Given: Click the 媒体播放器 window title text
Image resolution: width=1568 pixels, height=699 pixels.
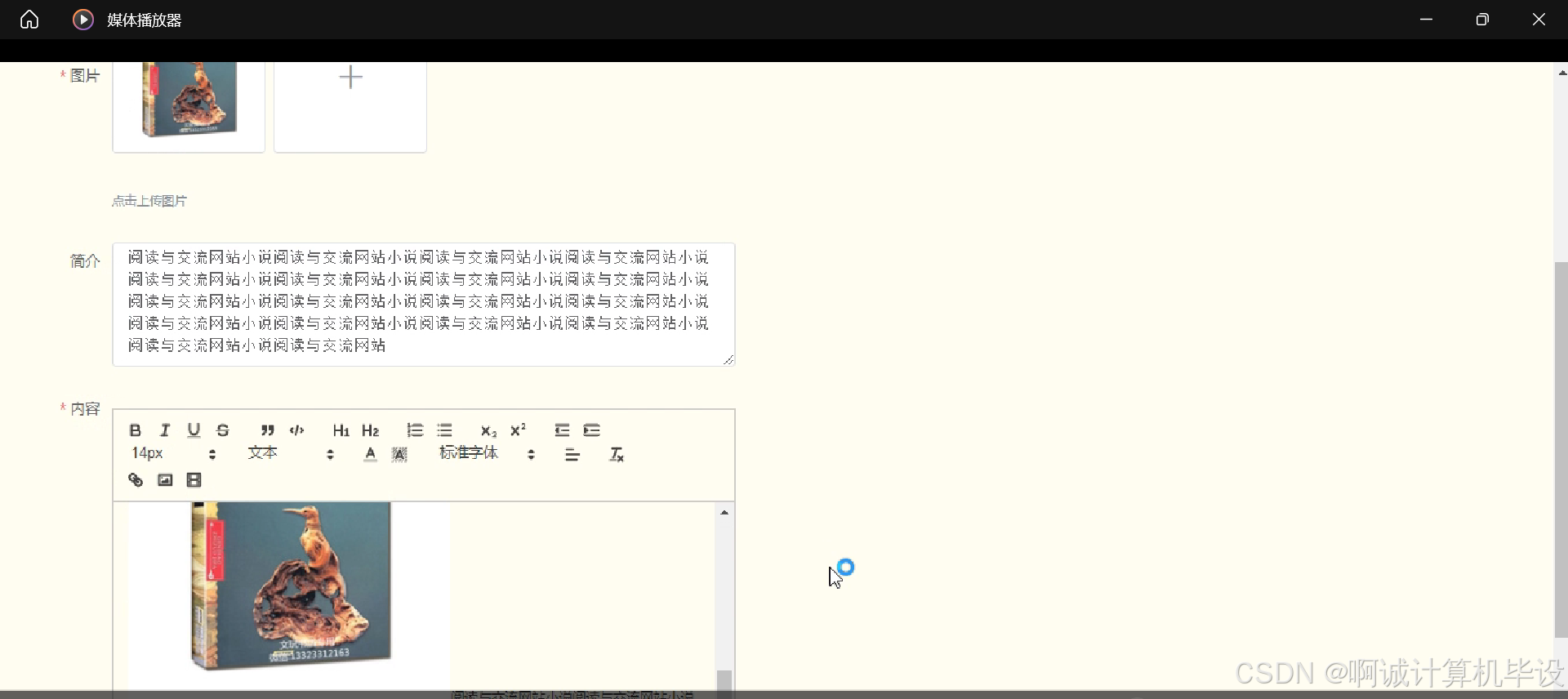Looking at the screenshot, I should (x=145, y=20).
